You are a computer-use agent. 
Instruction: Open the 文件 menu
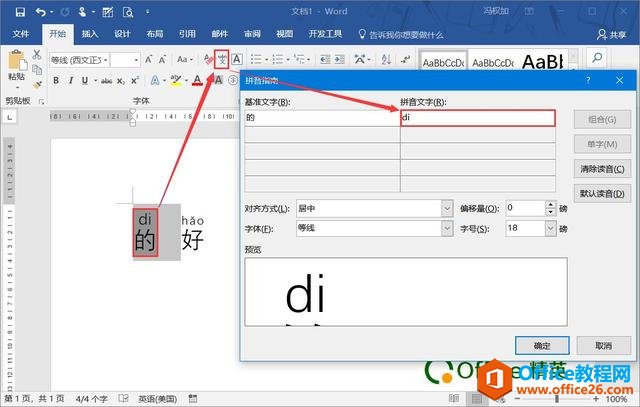point(21,33)
